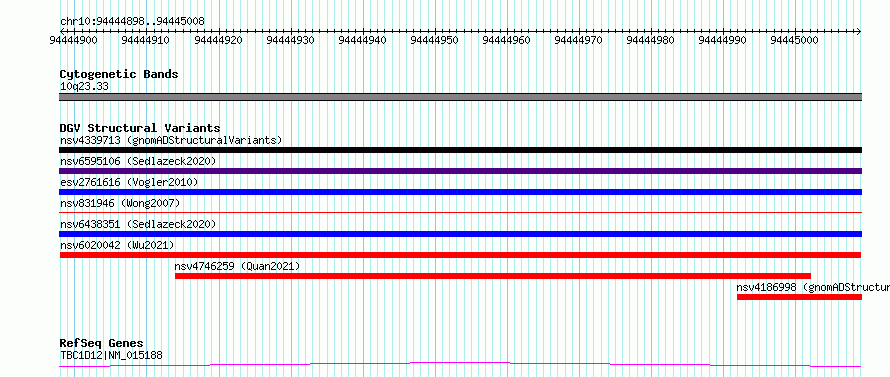Viewport: 890px width, 377px height.
Task: Click ruler position 94444920
Action: click(x=218, y=40)
